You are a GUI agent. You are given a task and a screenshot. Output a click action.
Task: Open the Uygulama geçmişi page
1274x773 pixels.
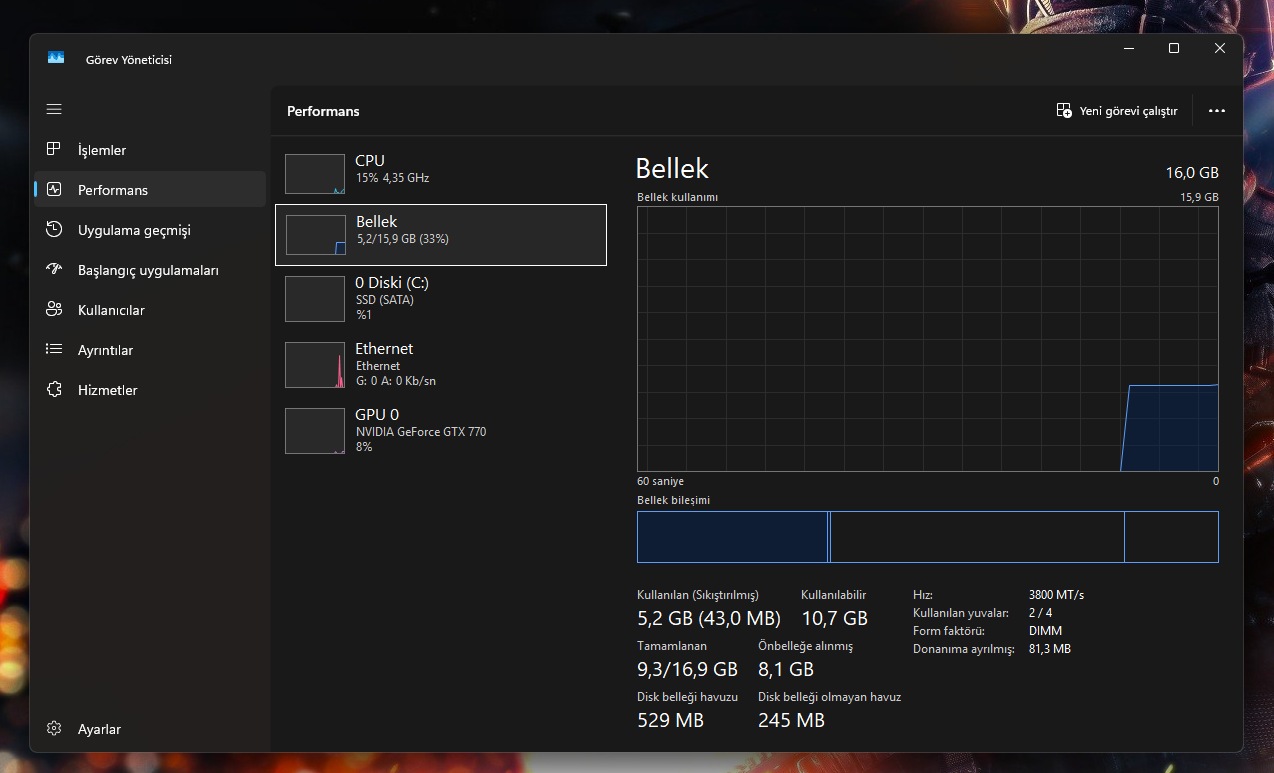click(x=150, y=230)
